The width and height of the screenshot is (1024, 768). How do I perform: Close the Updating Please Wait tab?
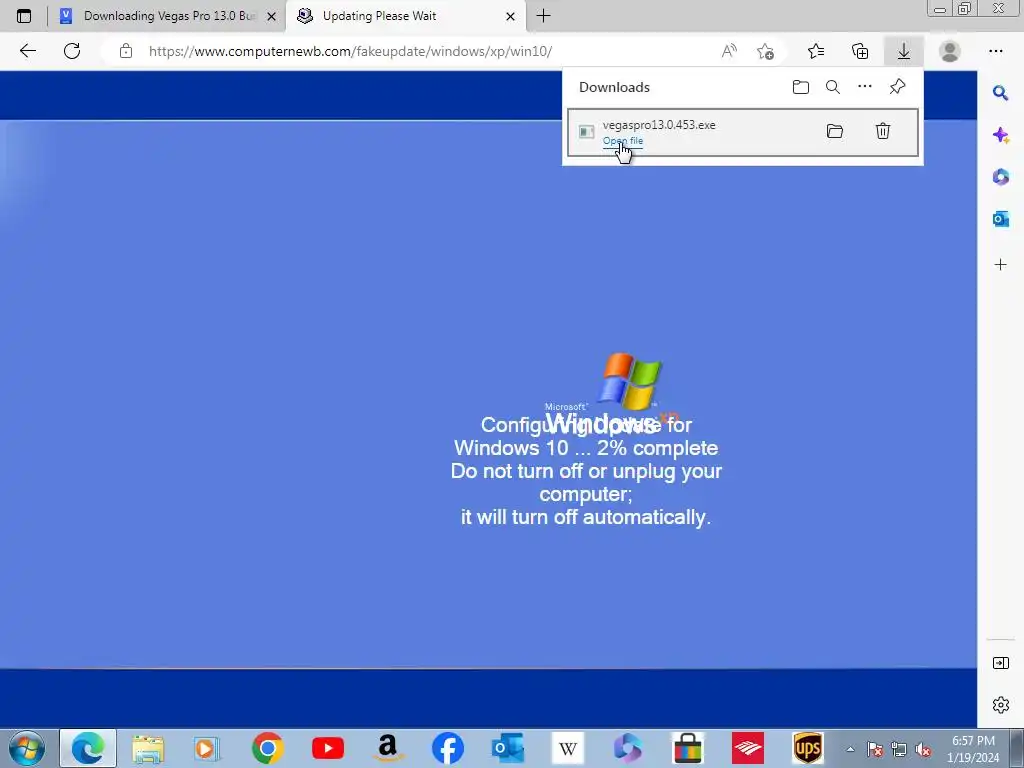pos(511,16)
